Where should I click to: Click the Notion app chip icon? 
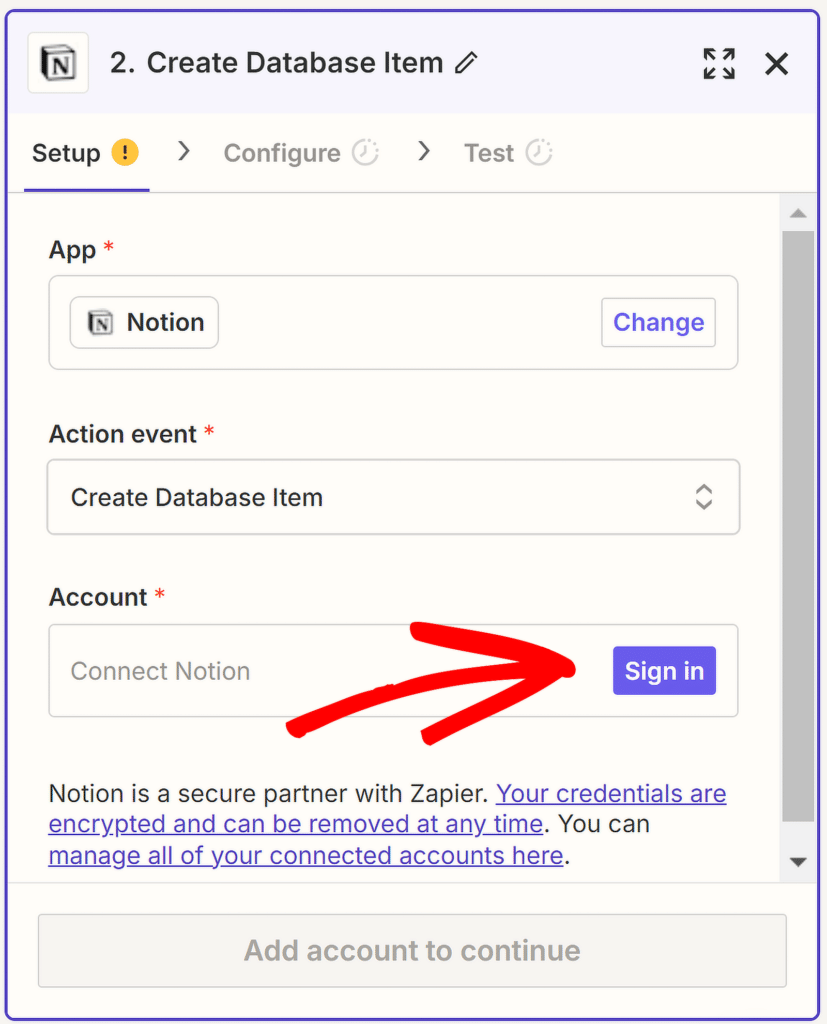pos(101,322)
